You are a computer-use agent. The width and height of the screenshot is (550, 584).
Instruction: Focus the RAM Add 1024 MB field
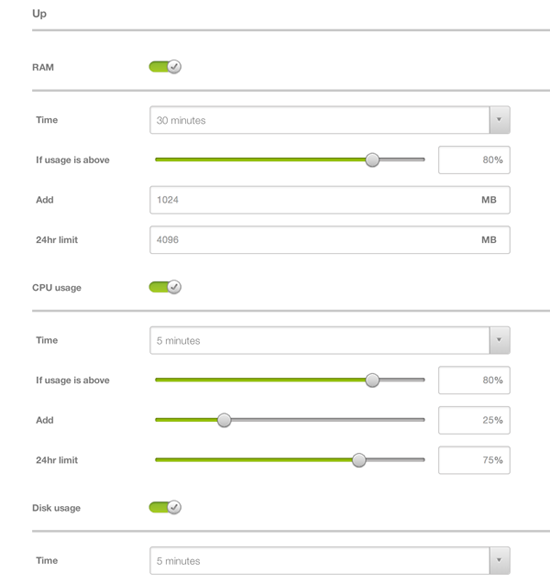click(x=330, y=200)
